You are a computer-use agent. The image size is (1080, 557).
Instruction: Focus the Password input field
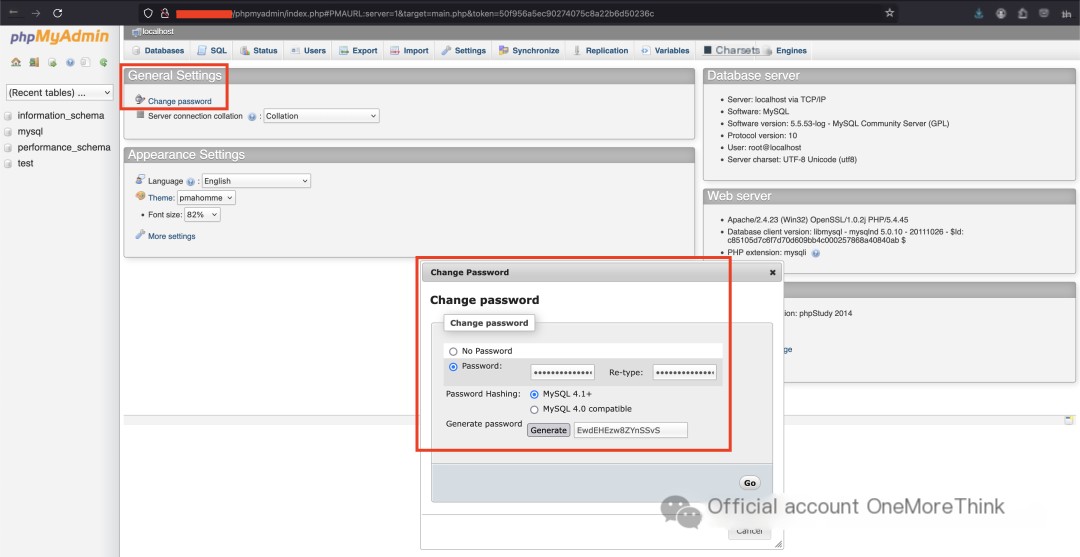click(x=562, y=372)
